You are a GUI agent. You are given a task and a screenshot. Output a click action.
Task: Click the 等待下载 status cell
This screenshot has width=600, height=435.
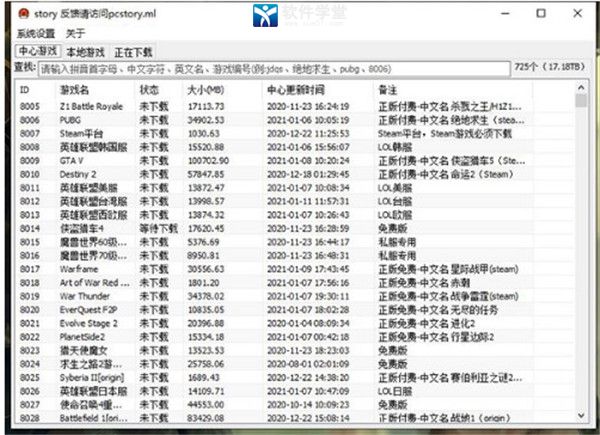coord(158,228)
